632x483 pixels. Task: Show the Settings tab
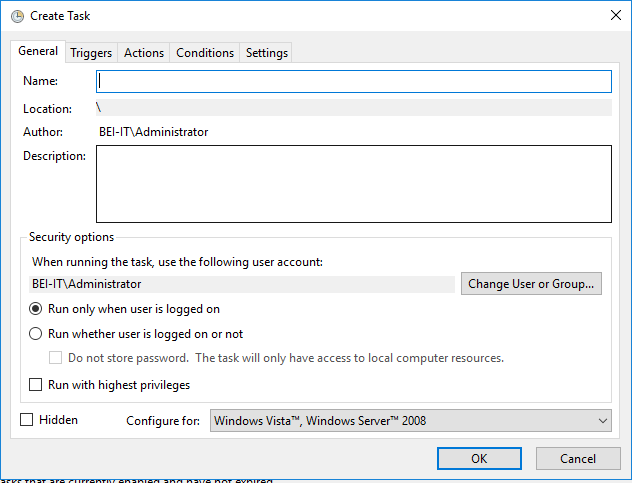(266, 53)
